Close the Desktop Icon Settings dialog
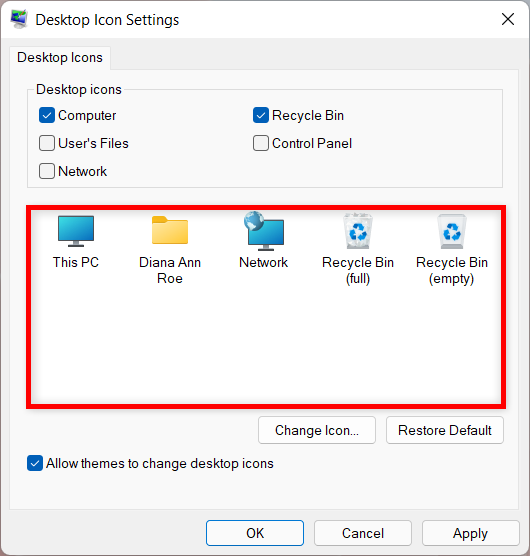The image size is (530, 556). click(508, 19)
